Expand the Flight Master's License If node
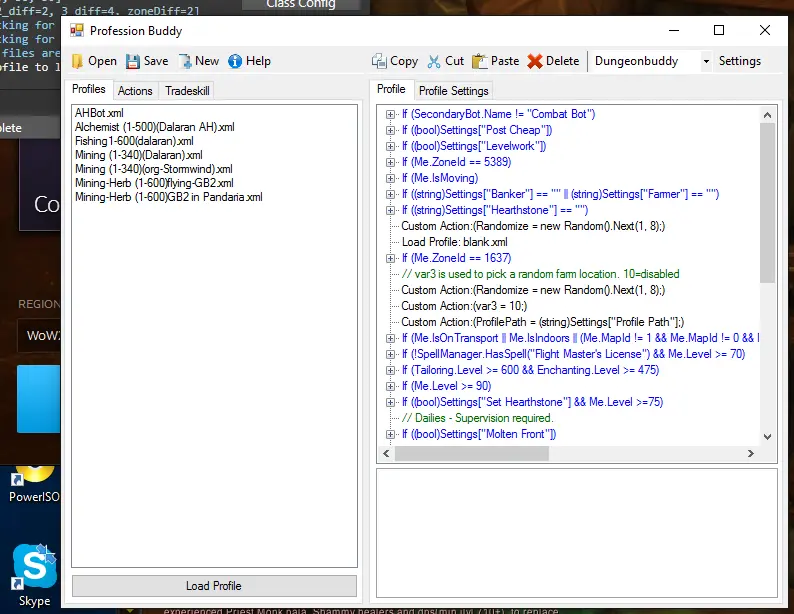 click(390, 354)
